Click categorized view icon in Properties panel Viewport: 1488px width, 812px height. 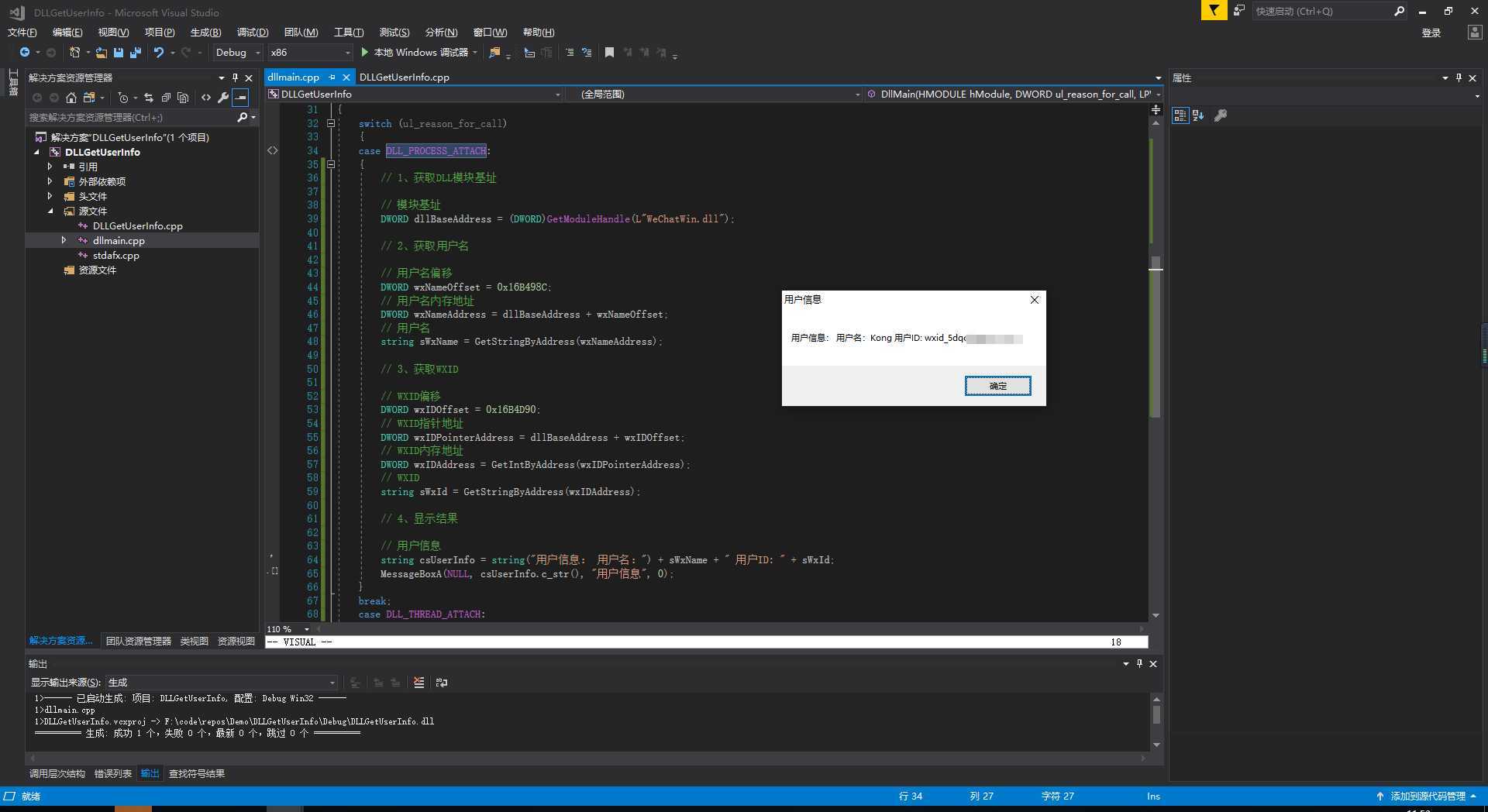tap(1180, 115)
